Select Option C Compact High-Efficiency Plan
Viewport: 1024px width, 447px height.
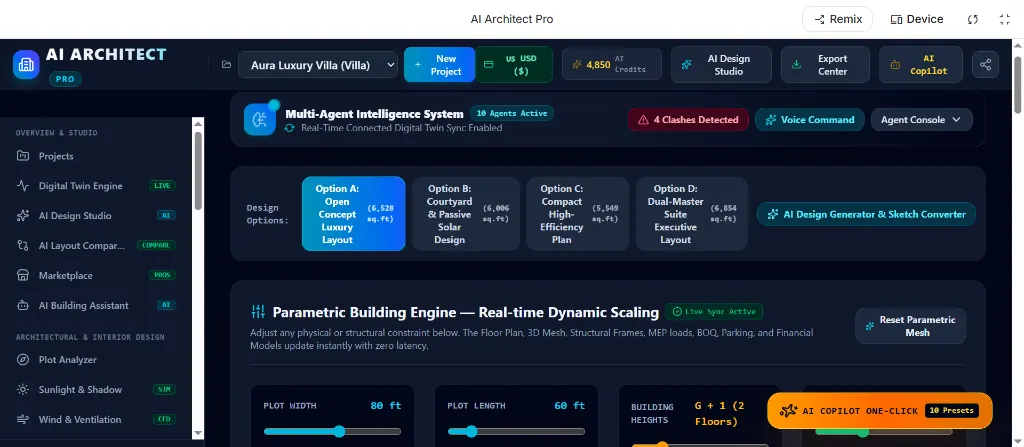coord(577,214)
